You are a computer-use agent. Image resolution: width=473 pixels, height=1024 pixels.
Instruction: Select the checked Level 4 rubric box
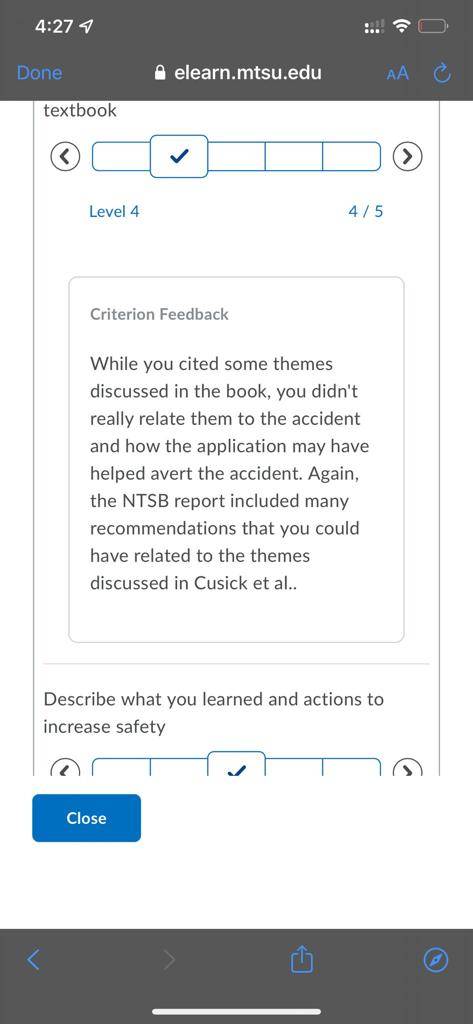tap(179, 156)
